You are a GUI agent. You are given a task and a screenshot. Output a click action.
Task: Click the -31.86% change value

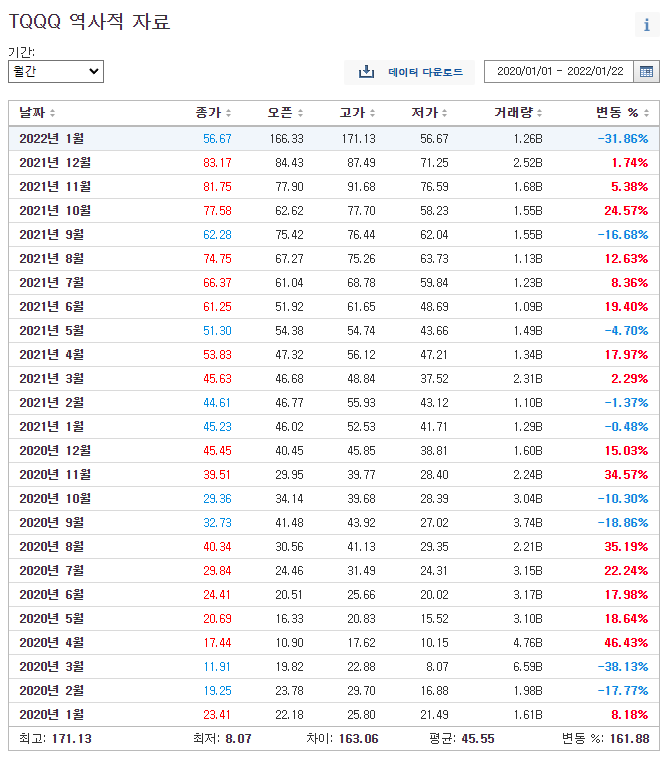point(623,139)
